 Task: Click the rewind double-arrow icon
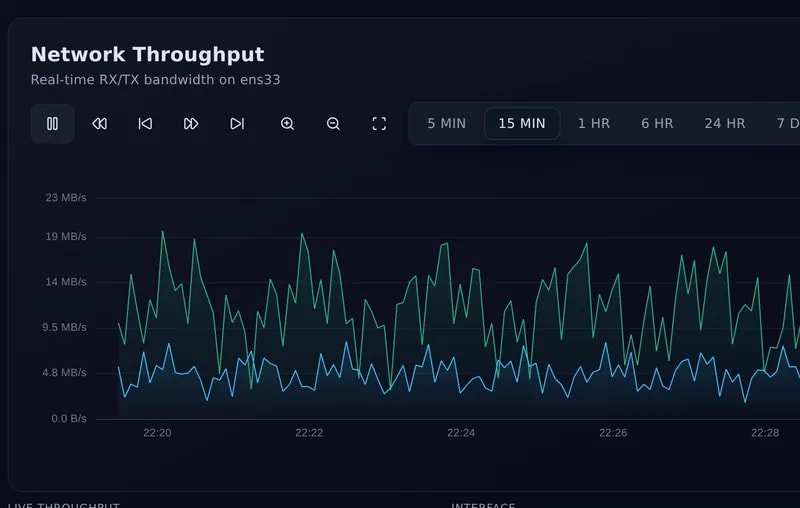point(99,123)
